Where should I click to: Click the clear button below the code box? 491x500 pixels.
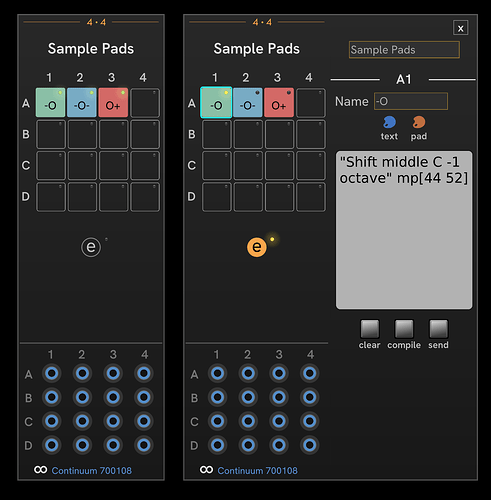[x=370, y=329]
